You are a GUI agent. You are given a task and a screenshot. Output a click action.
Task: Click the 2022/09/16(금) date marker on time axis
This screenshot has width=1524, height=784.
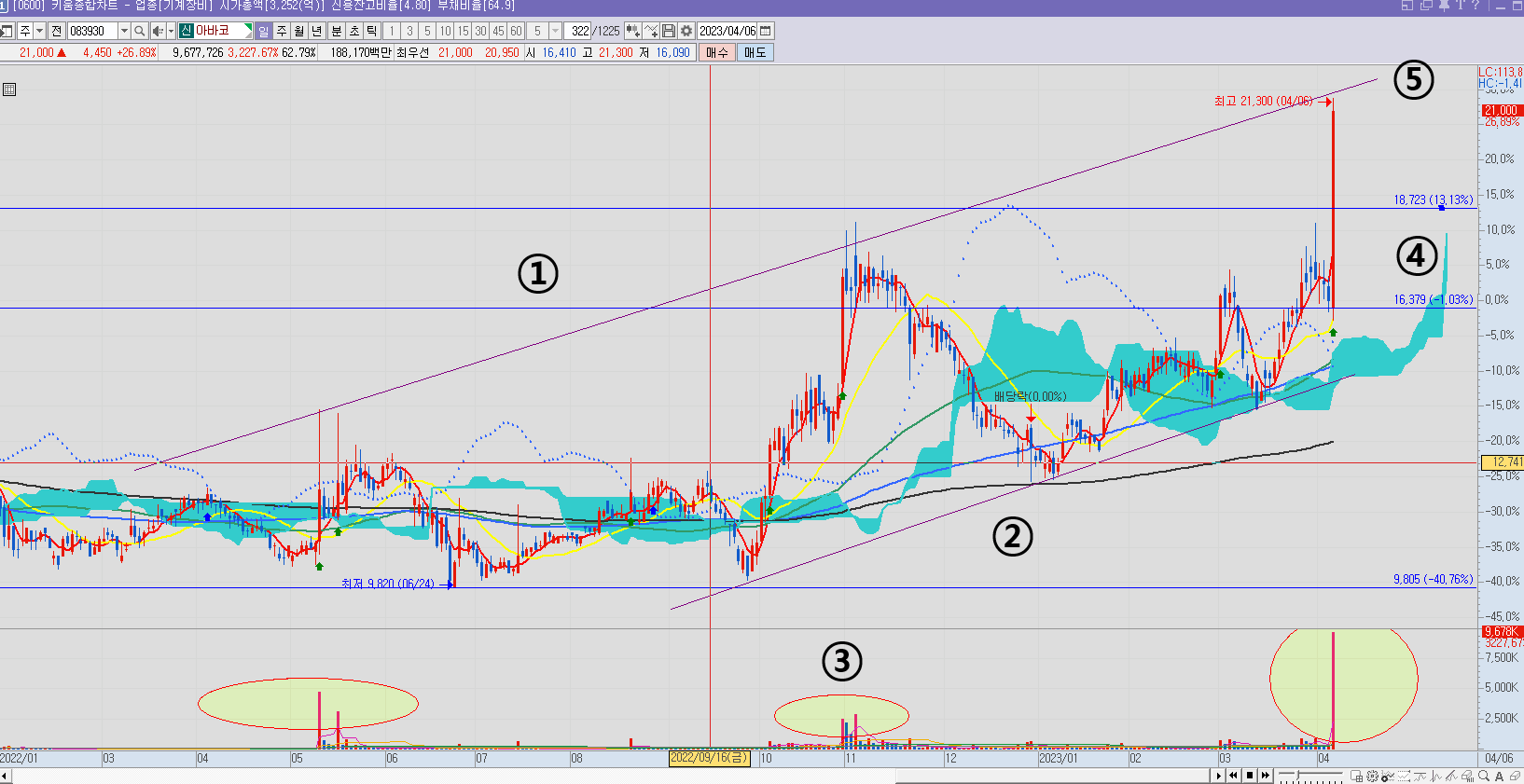coord(710,758)
